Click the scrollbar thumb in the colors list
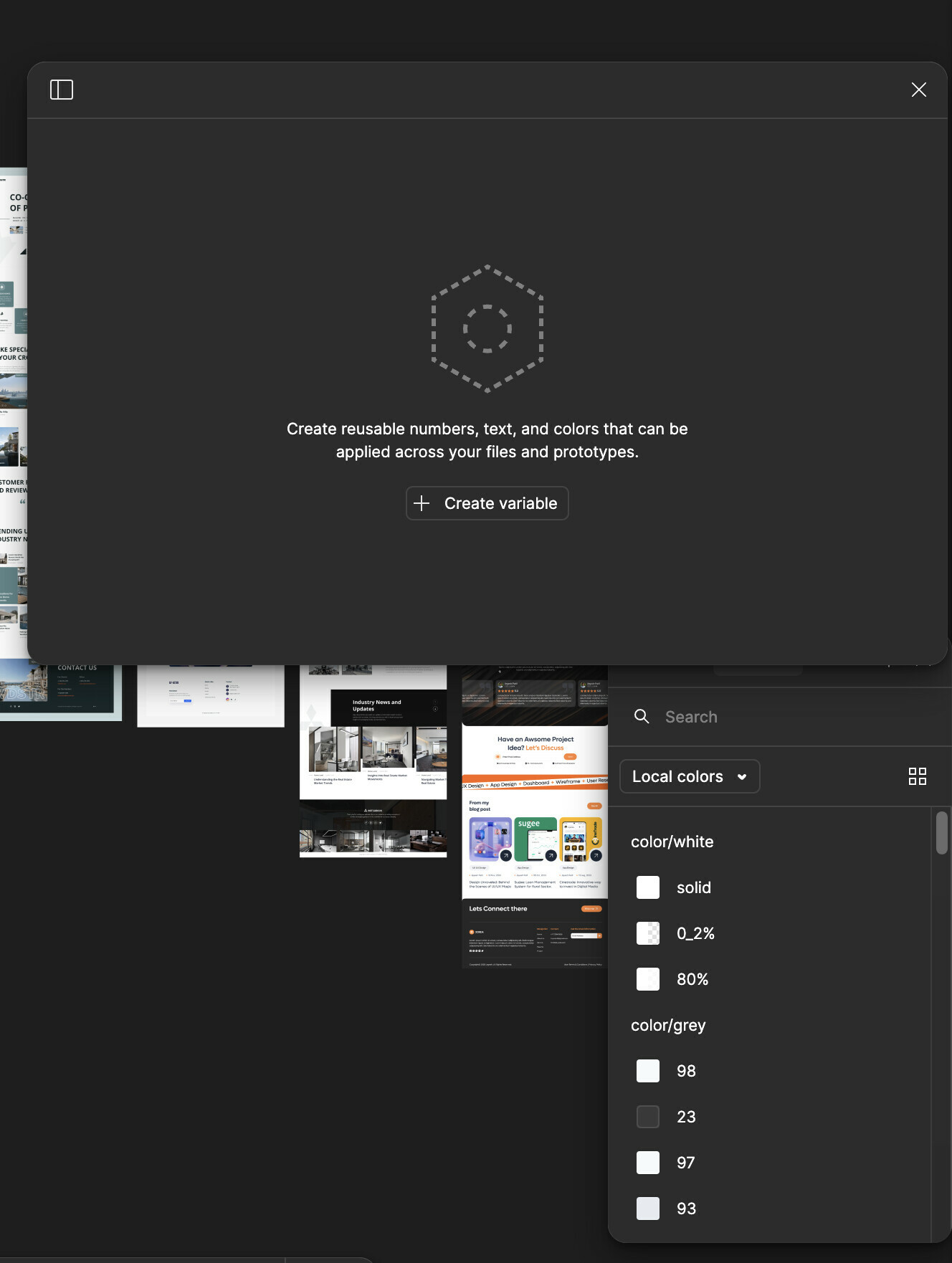The height and width of the screenshot is (1263, 952). (x=942, y=833)
